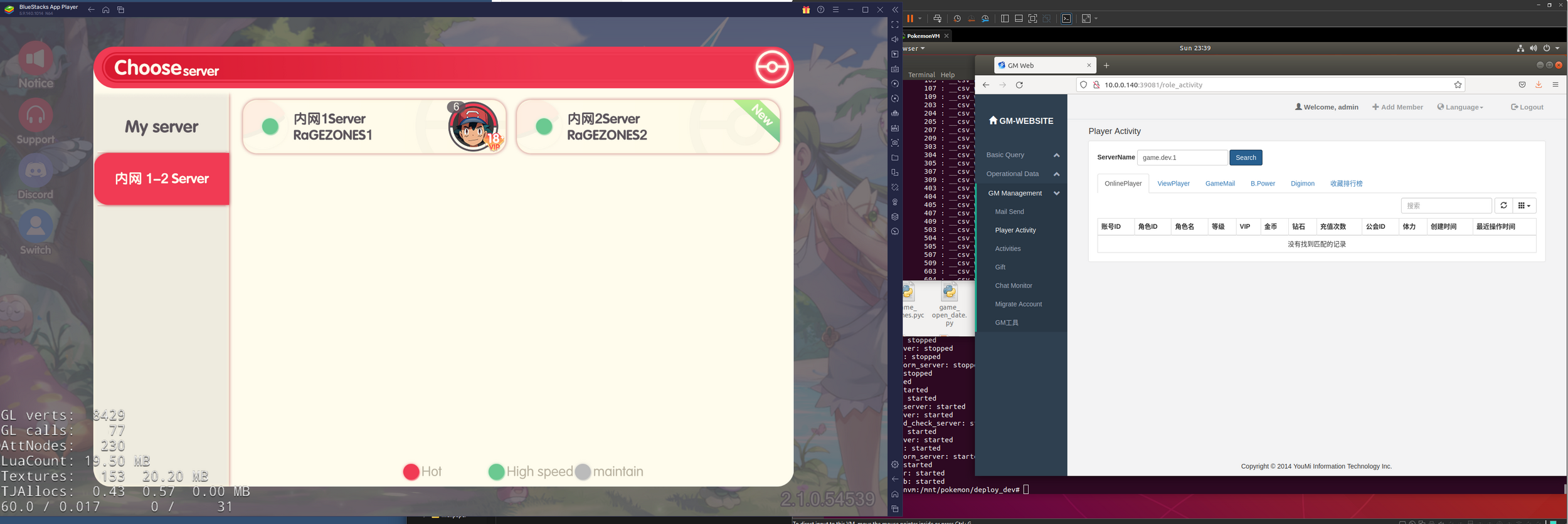Select the 内网 1-2 Server tab
The image size is (1568, 524).
(x=162, y=179)
